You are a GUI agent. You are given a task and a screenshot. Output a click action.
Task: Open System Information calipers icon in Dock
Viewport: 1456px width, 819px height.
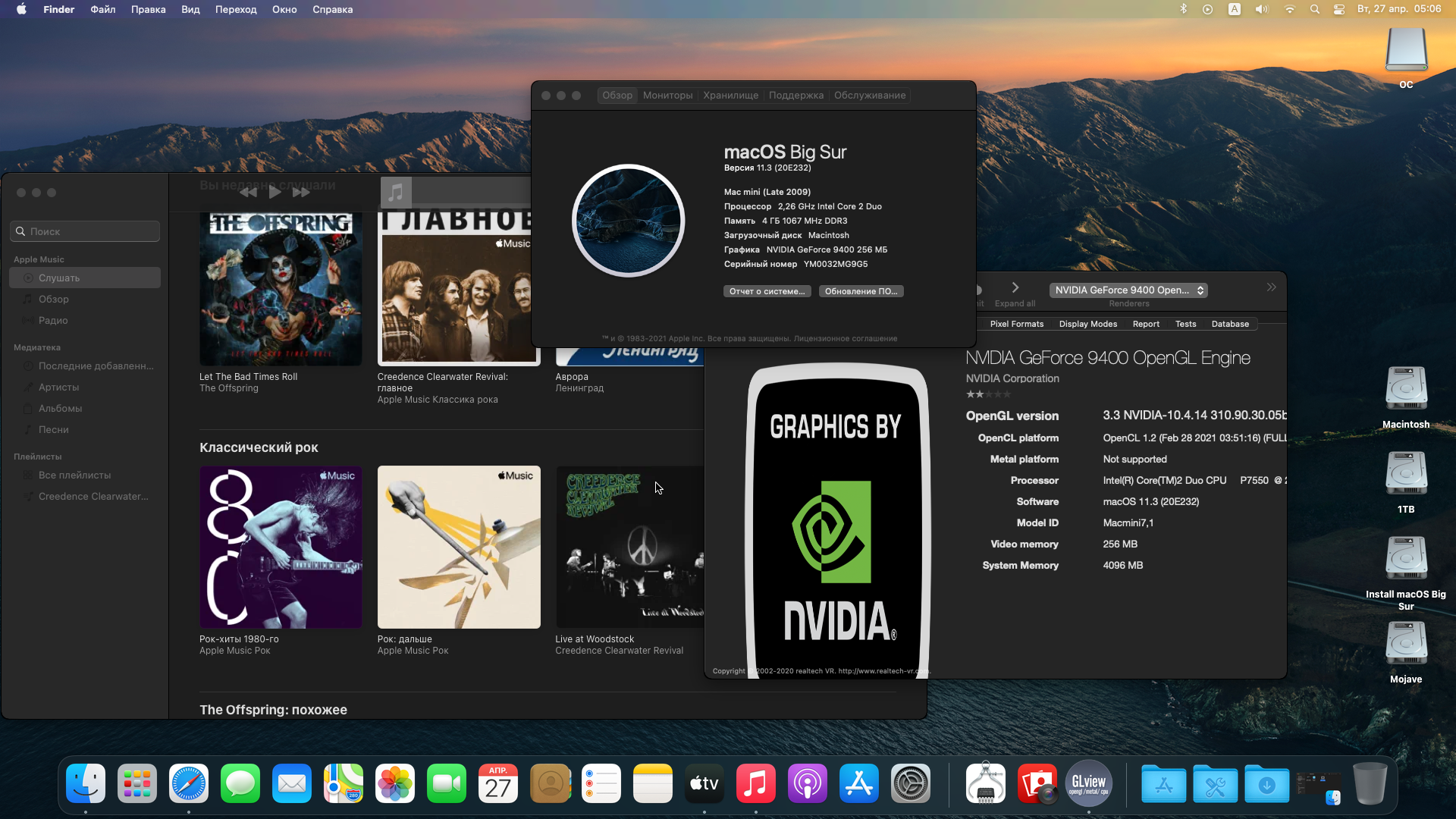pos(986,783)
